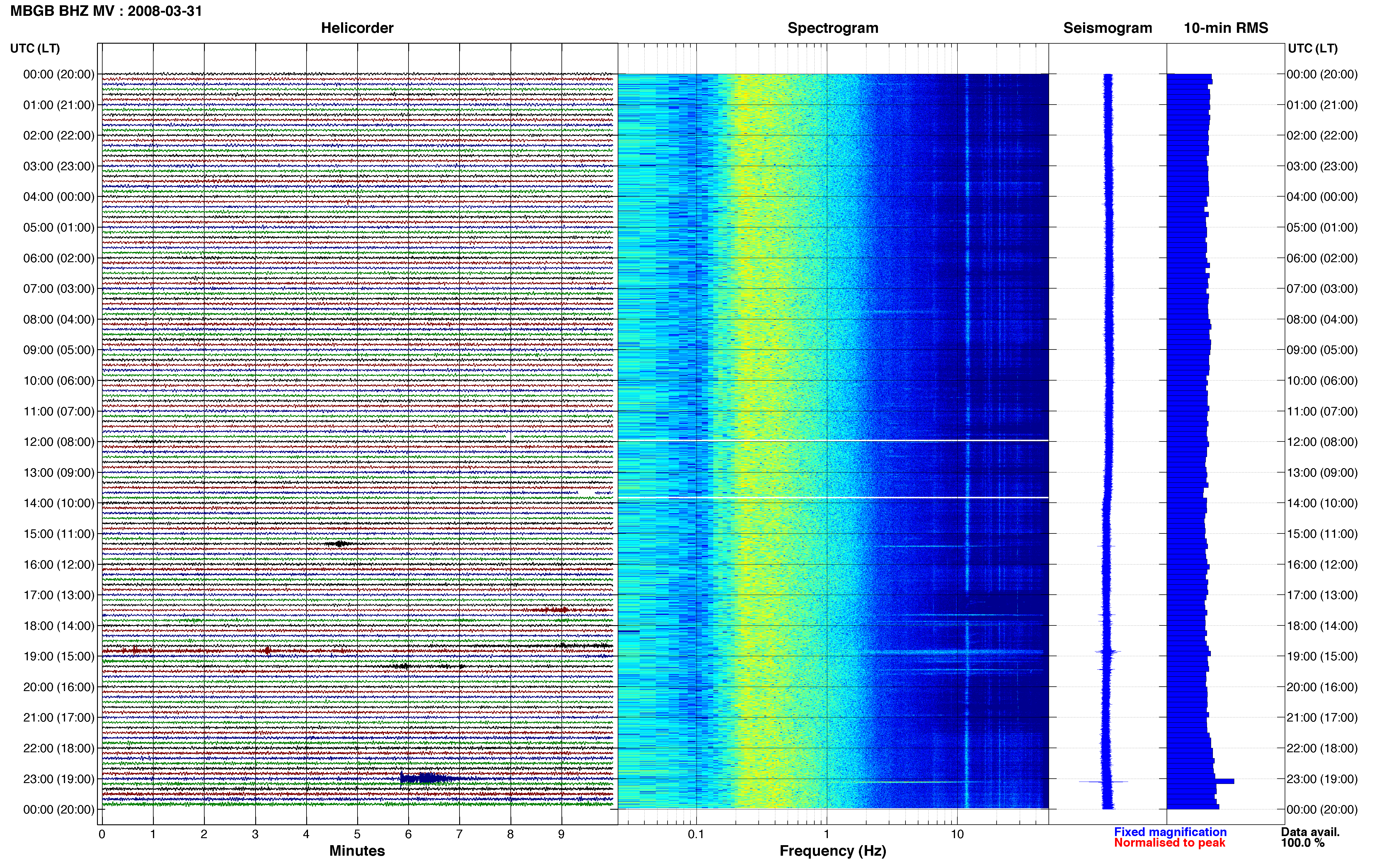Click '04:00 (00:00)' tick beside the Helicorder
Screen dimensions: 1389x868
59,197
